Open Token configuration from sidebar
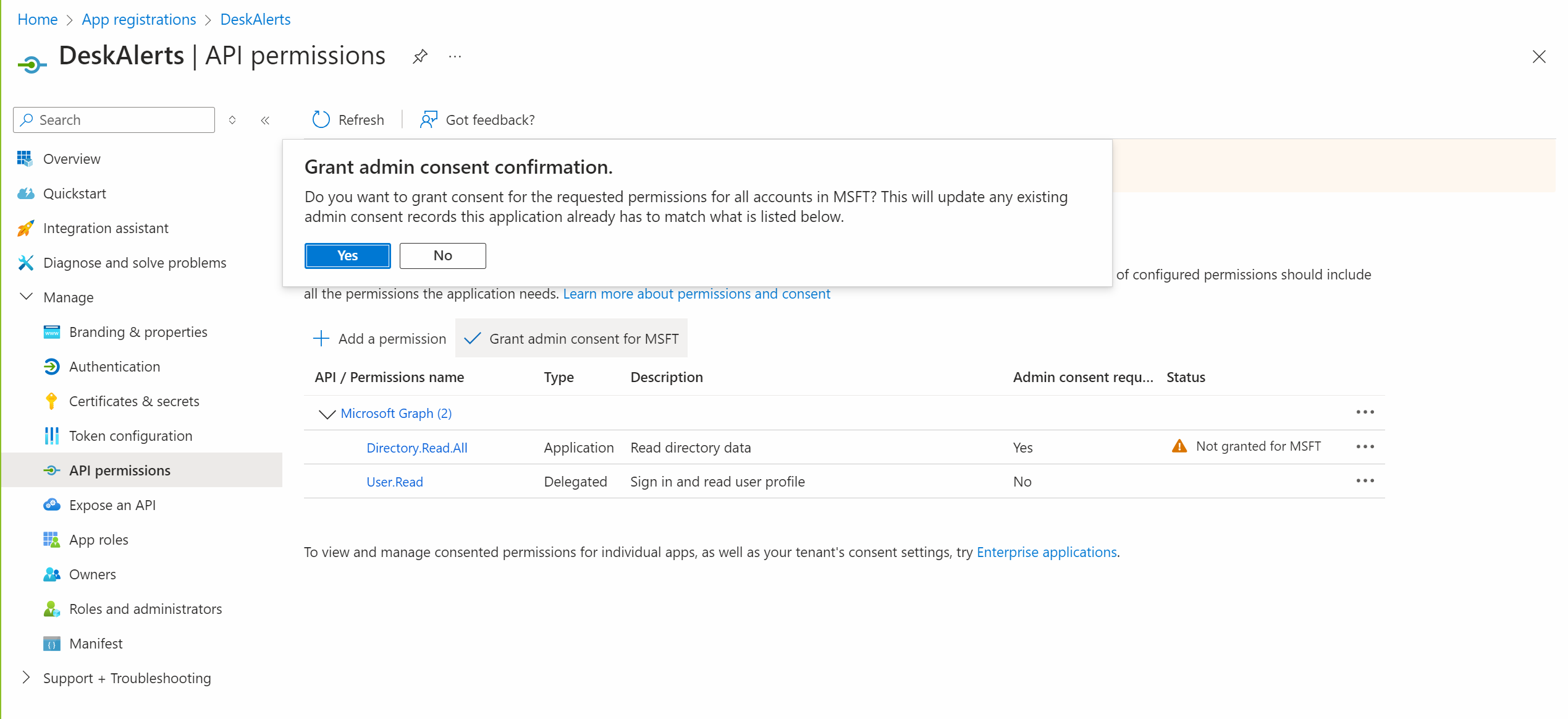 pyautogui.click(x=130, y=436)
